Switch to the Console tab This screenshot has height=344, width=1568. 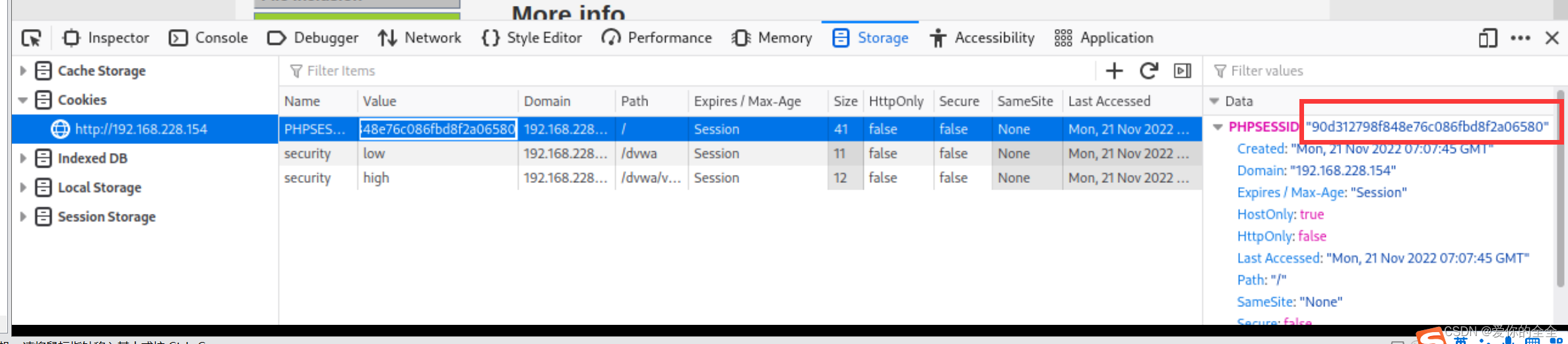209,38
